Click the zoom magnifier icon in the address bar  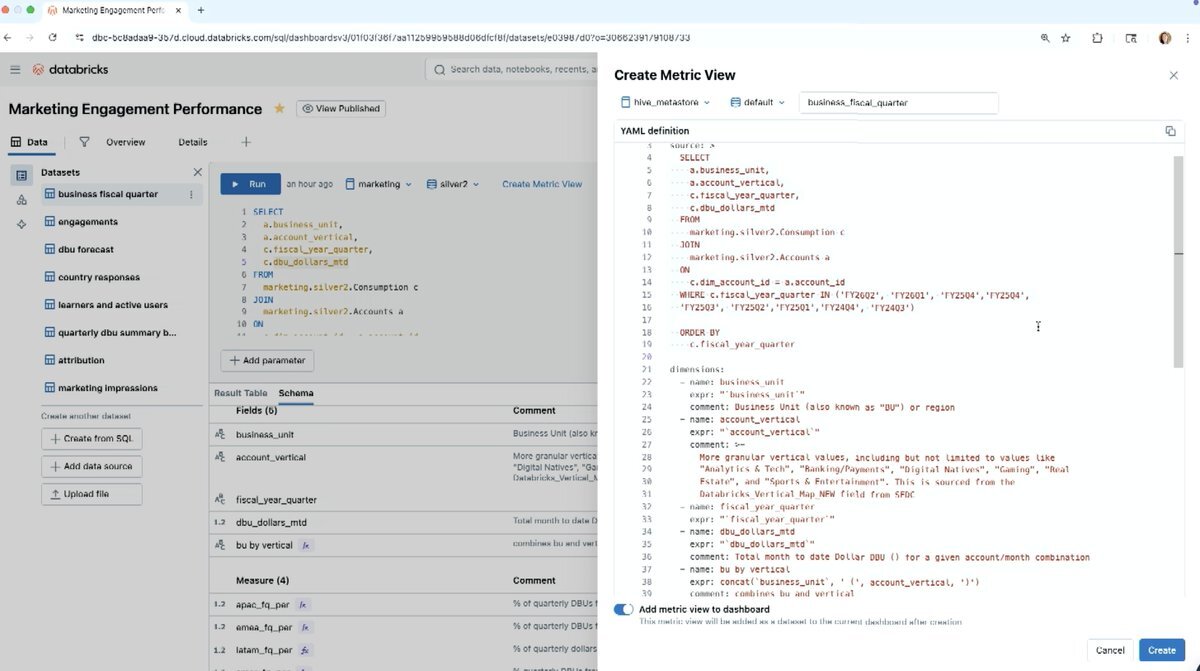1045,38
